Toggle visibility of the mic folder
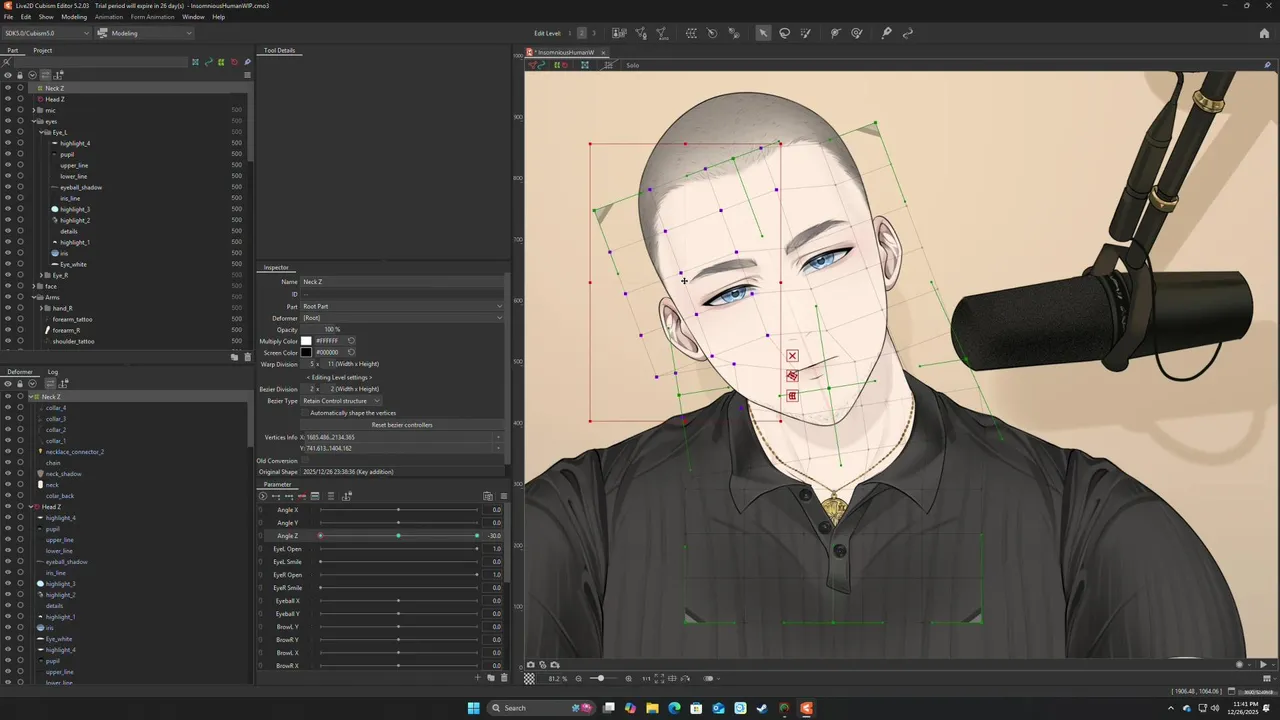This screenshot has width=1280, height=720. pos(8,110)
